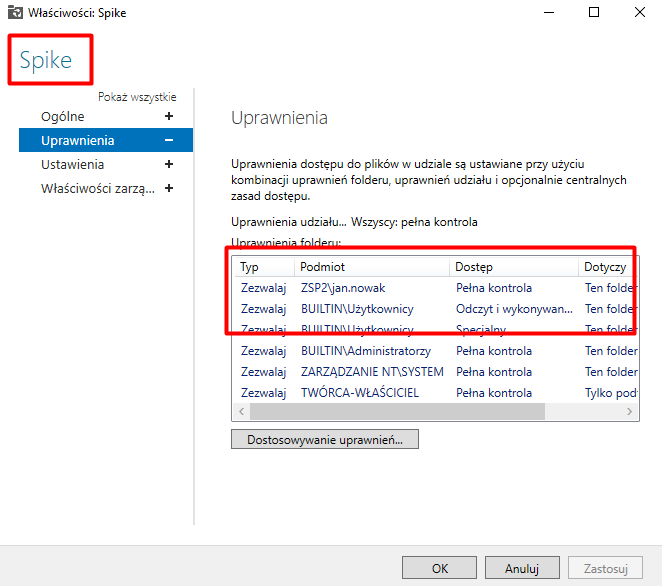Viewport: 662px width, 586px height.
Task: Click the left arrow of the horizontal scrollbar
Action: pos(241,412)
